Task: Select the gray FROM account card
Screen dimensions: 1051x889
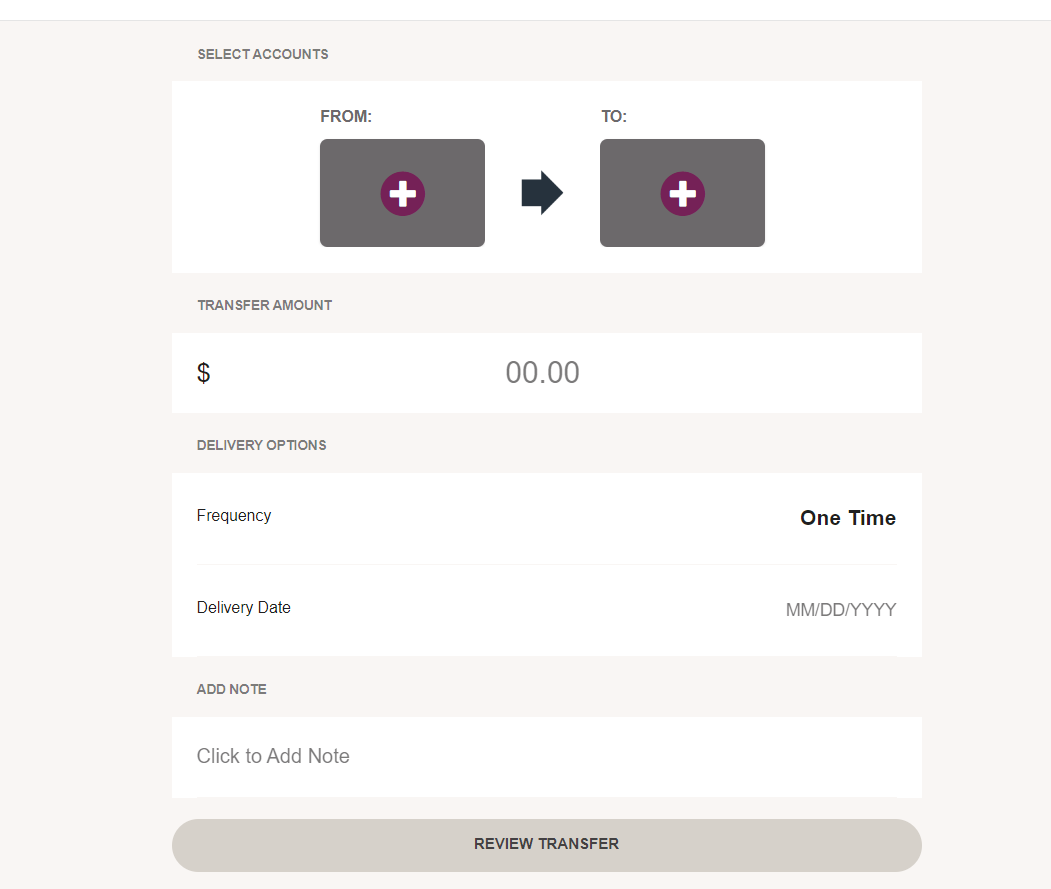Action: (x=402, y=193)
